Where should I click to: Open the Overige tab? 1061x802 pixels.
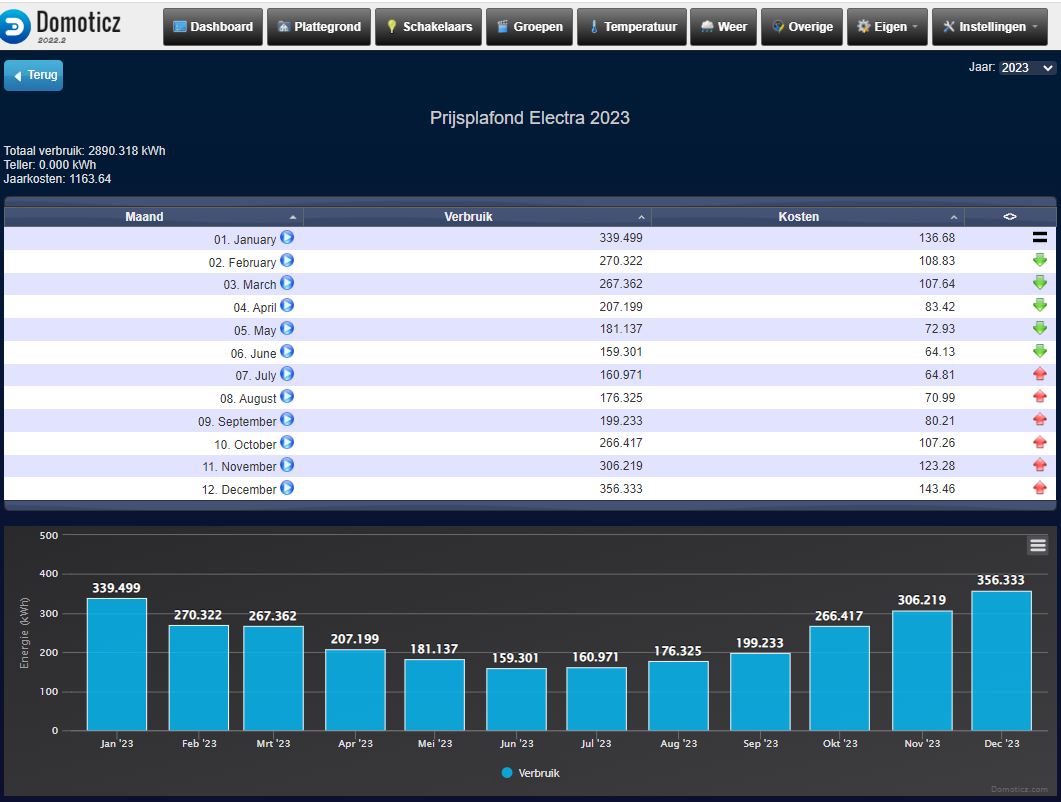point(802,26)
